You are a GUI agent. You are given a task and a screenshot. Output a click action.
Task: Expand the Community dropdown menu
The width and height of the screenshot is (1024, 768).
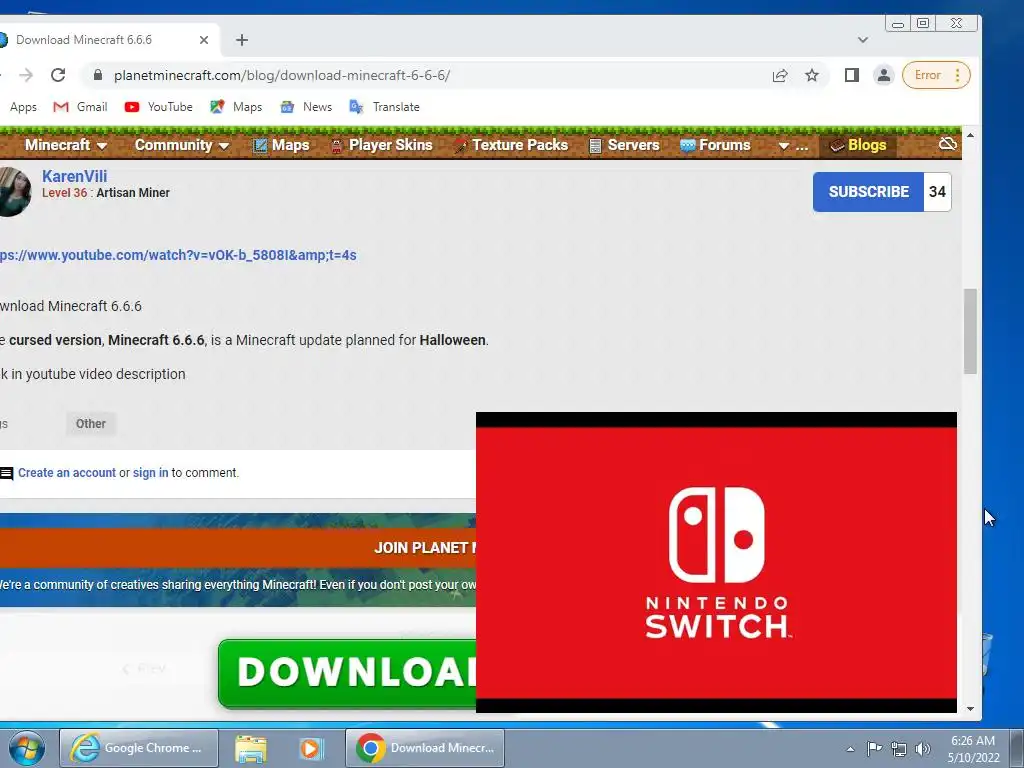click(182, 145)
